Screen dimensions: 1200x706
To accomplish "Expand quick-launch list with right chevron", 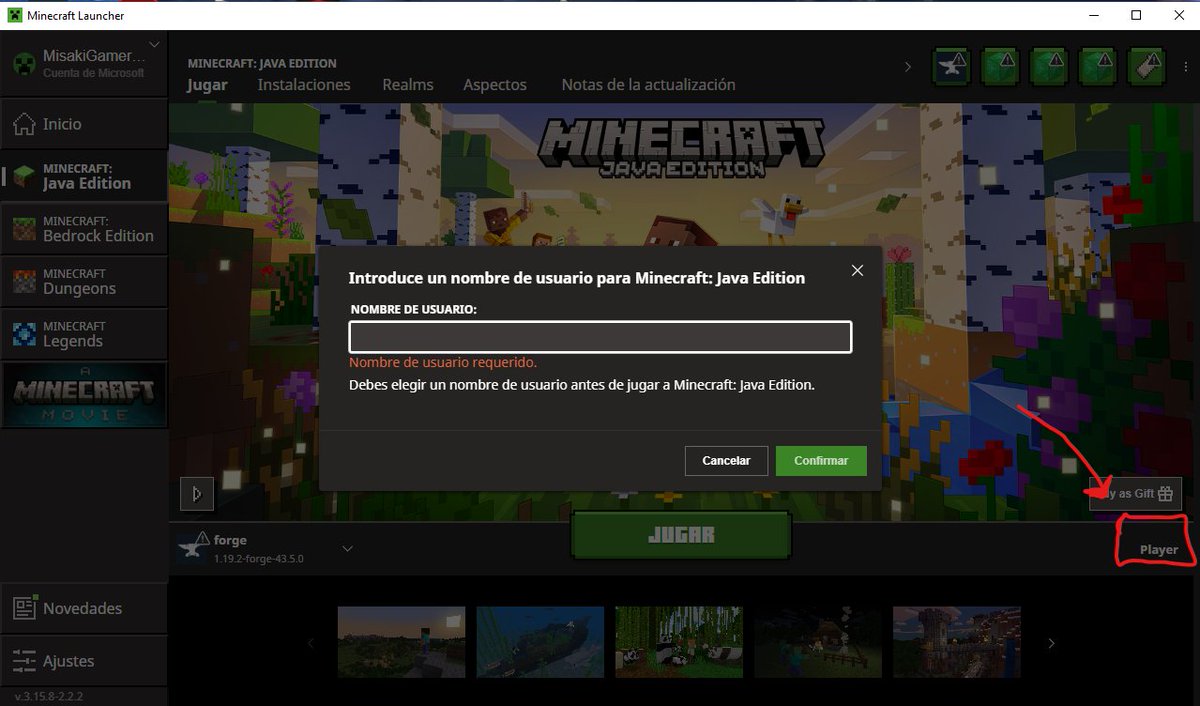I will tap(908, 67).
